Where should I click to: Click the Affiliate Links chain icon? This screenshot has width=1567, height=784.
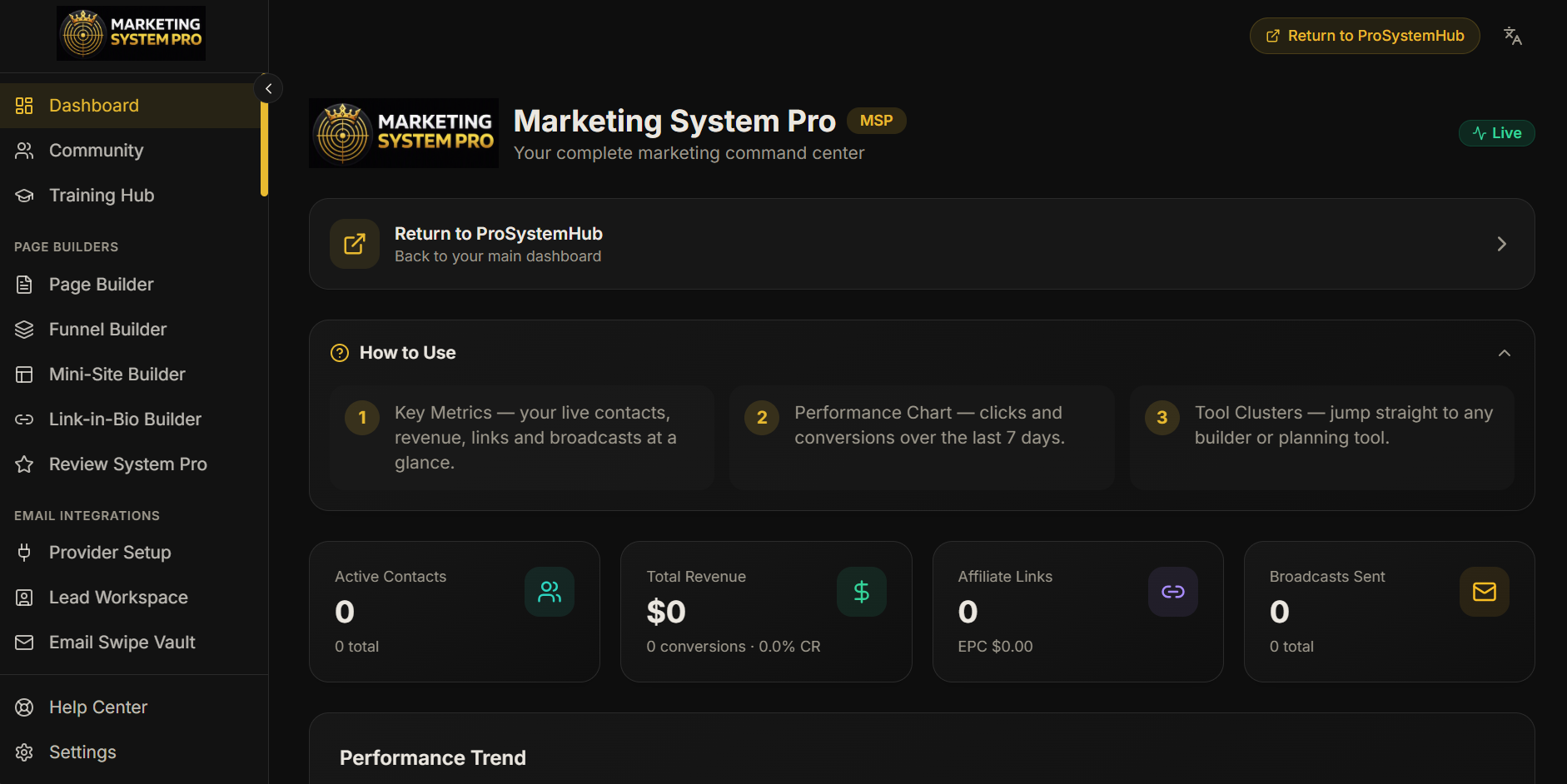point(1173,592)
